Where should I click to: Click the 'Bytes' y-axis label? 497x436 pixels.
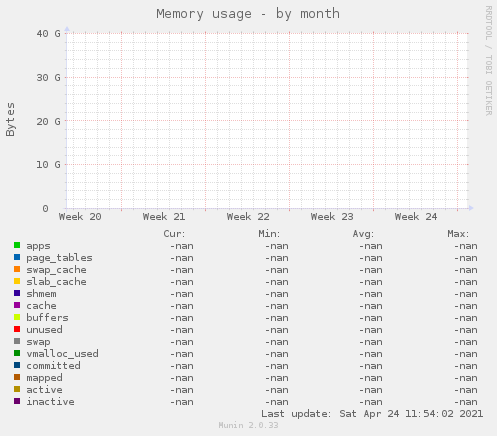(x=11, y=119)
